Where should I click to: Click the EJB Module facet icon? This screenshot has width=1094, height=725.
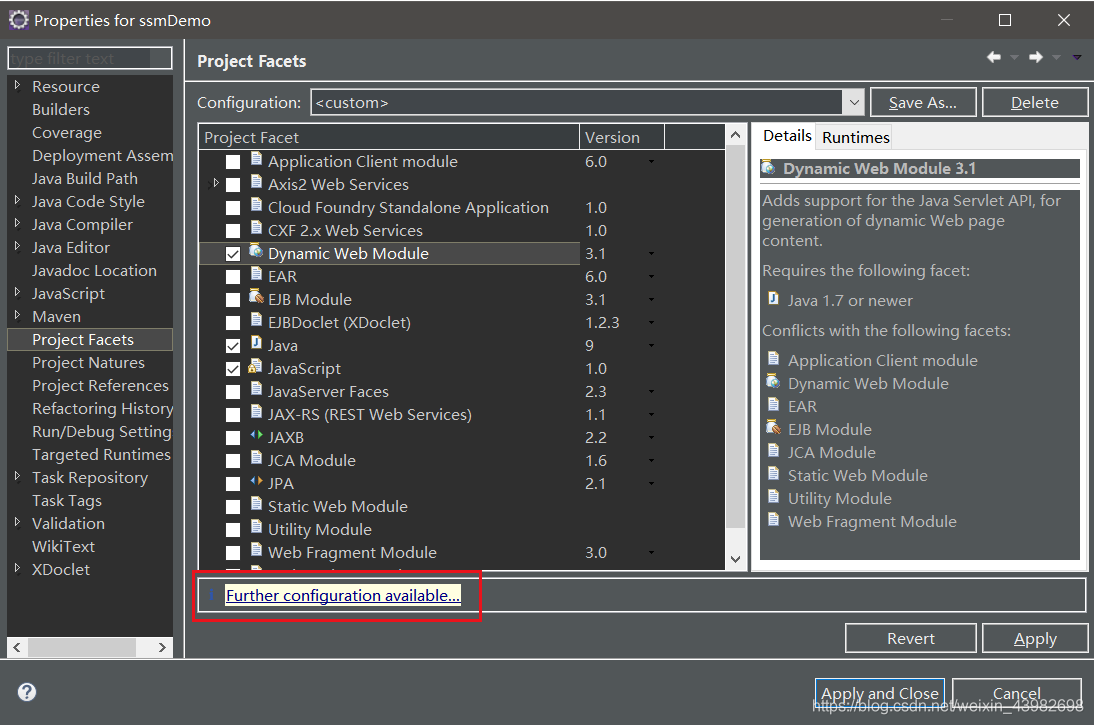pyautogui.click(x=256, y=297)
